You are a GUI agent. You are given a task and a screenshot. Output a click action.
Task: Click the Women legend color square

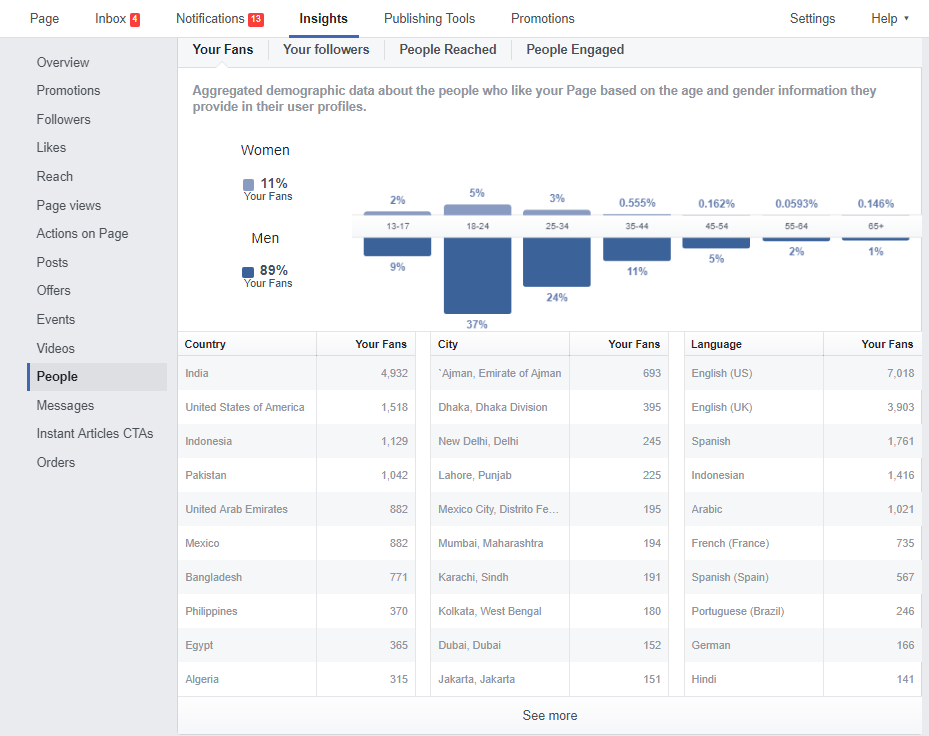(248, 185)
